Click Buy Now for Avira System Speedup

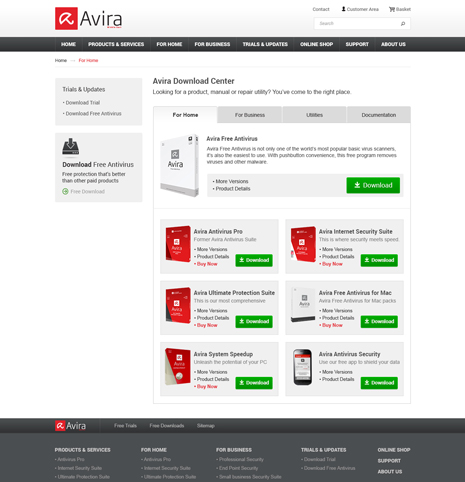point(207,387)
